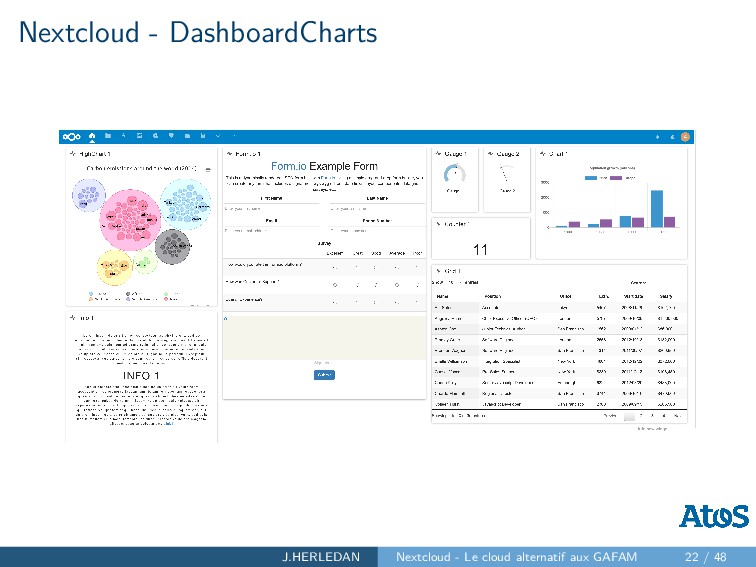756x567 pixels.
Task: Click the pin icon of the Info 1 widget
Action: [x=73, y=318]
